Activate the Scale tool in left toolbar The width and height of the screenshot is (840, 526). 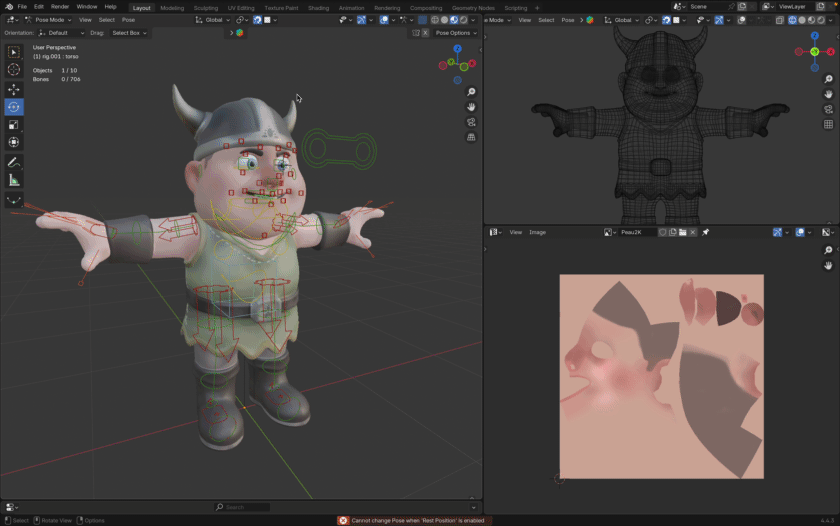pyautogui.click(x=14, y=125)
